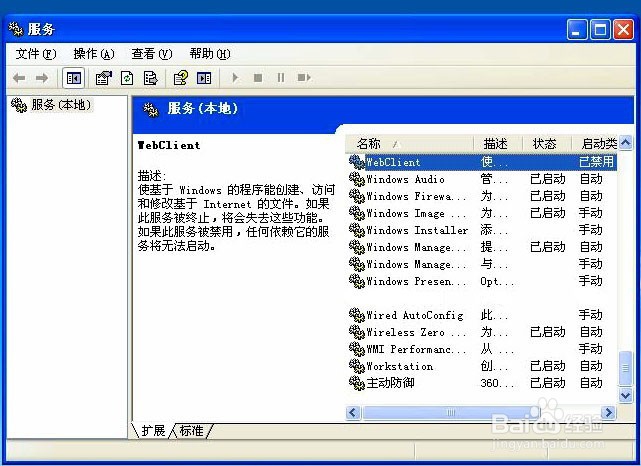Screen dimensions: 641x466
Task: Open the 查看(V) menu
Action: (x=152, y=54)
